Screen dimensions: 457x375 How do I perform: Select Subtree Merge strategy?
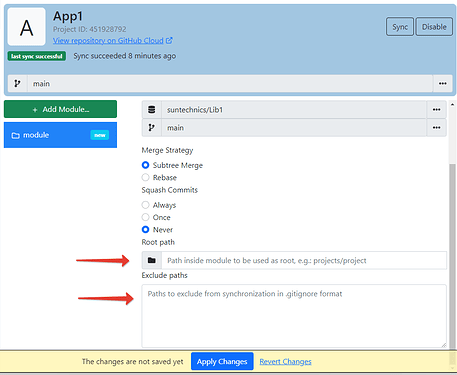click(x=145, y=165)
